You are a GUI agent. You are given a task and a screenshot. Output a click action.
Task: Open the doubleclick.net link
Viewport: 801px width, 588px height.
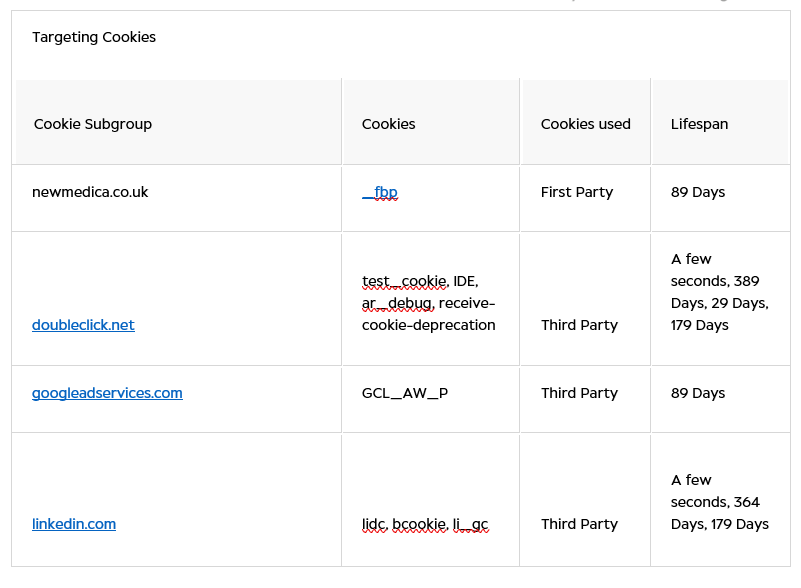[83, 325]
